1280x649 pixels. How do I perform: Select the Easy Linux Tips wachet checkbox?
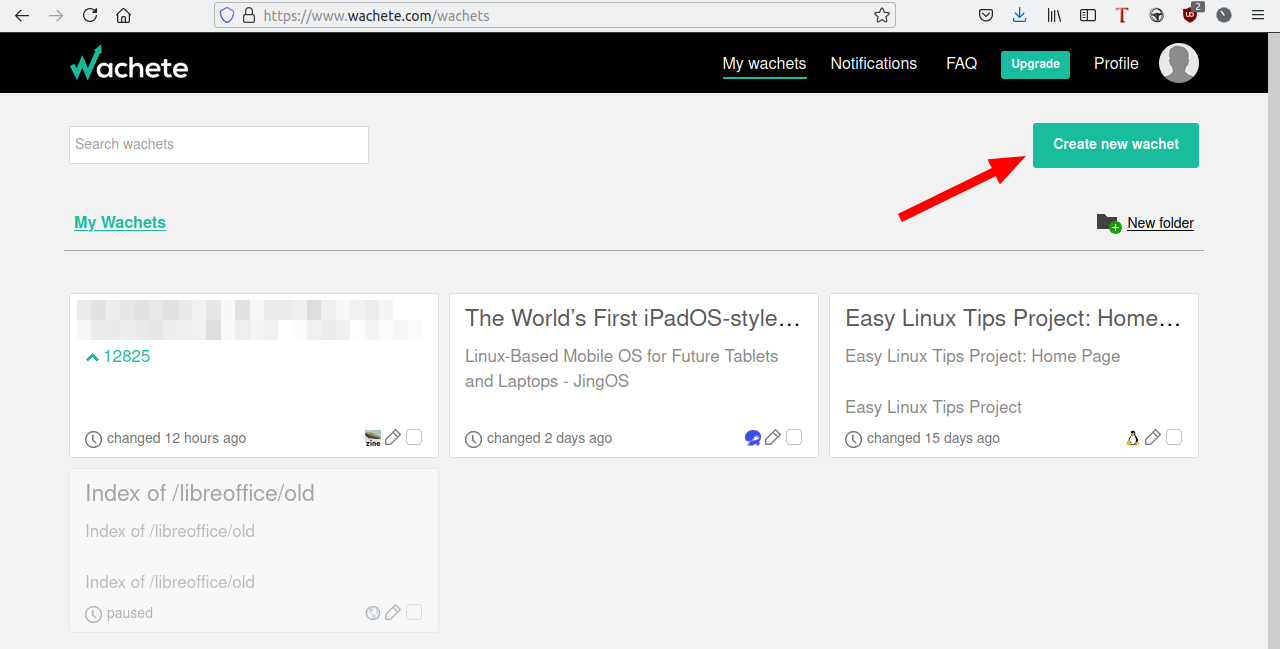click(x=1174, y=437)
